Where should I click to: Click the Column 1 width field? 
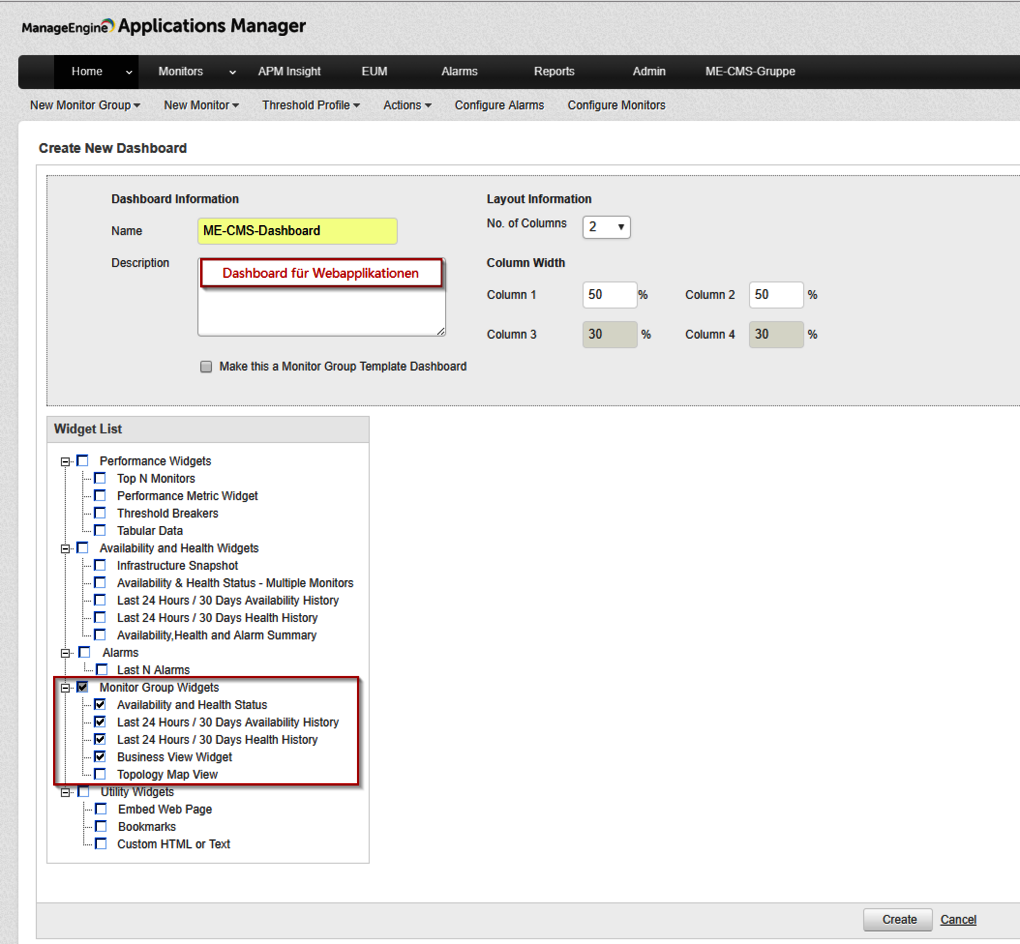coord(610,295)
